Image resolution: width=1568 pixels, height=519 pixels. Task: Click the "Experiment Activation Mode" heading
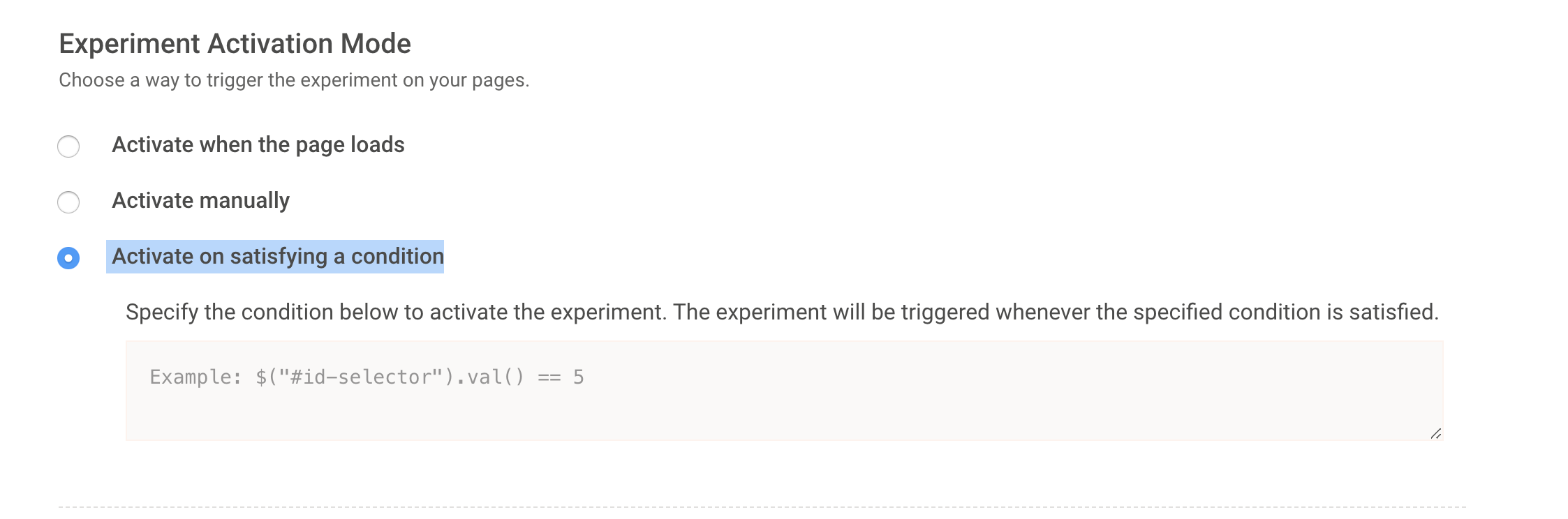(x=235, y=44)
